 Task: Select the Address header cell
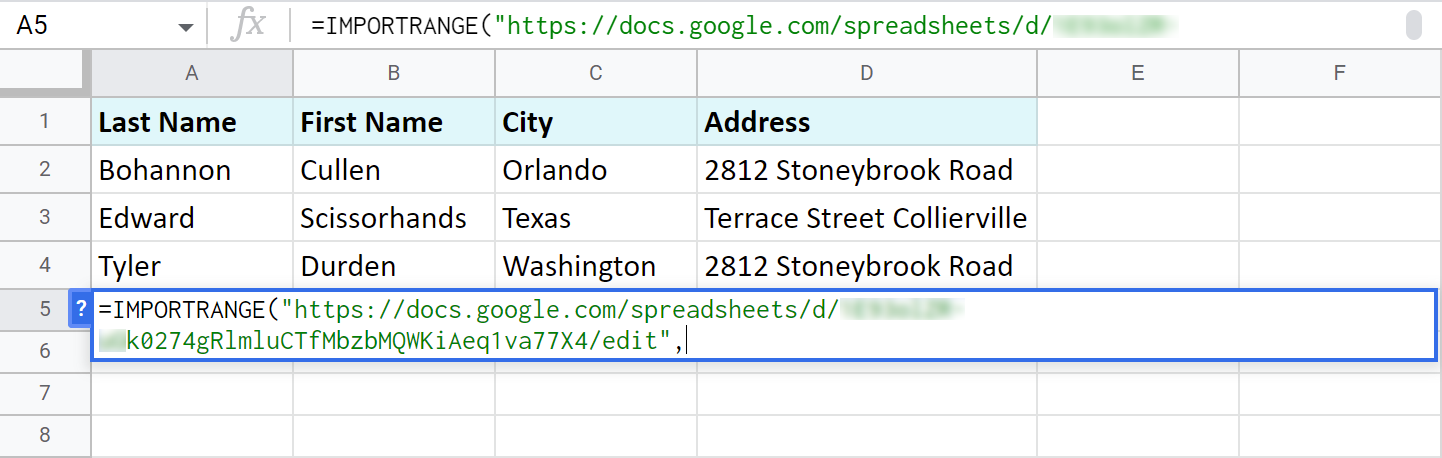pyautogui.click(x=866, y=122)
